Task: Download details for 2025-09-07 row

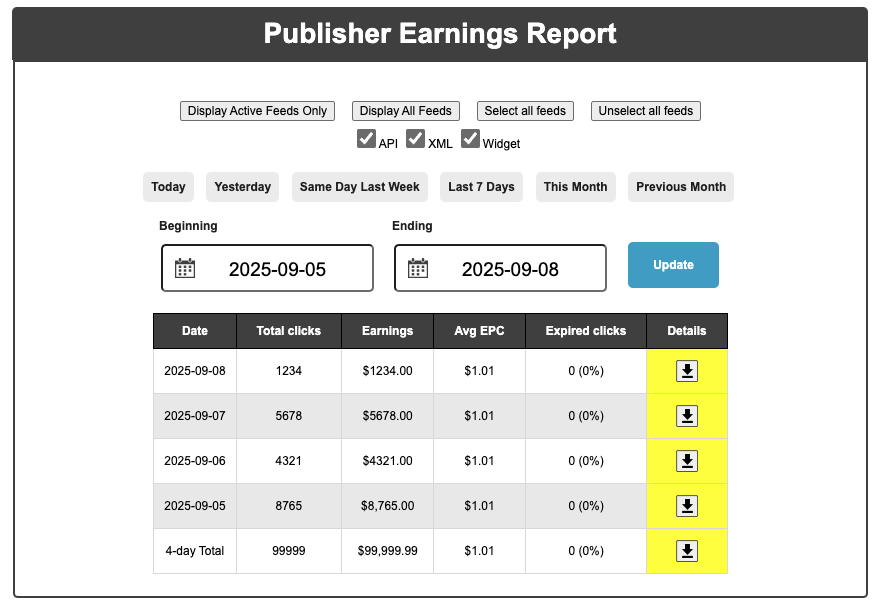Action: [687, 416]
